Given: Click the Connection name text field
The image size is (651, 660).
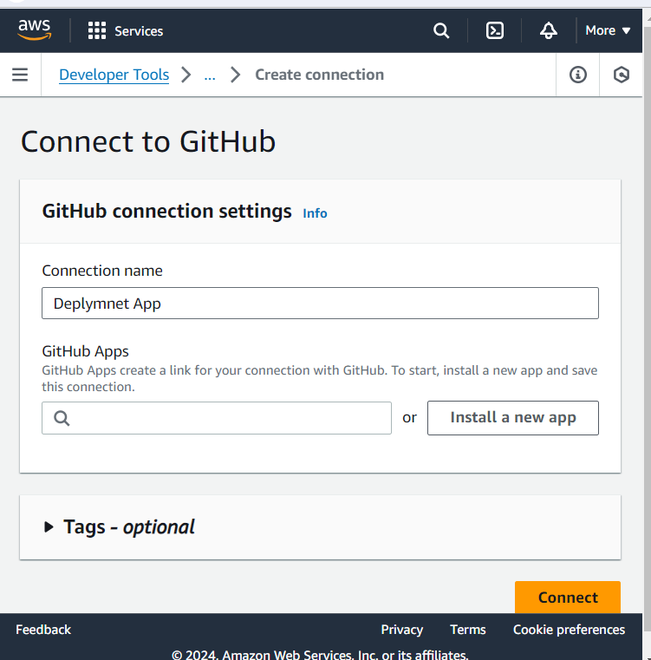Looking at the screenshot, I should [x=320, y=303].
